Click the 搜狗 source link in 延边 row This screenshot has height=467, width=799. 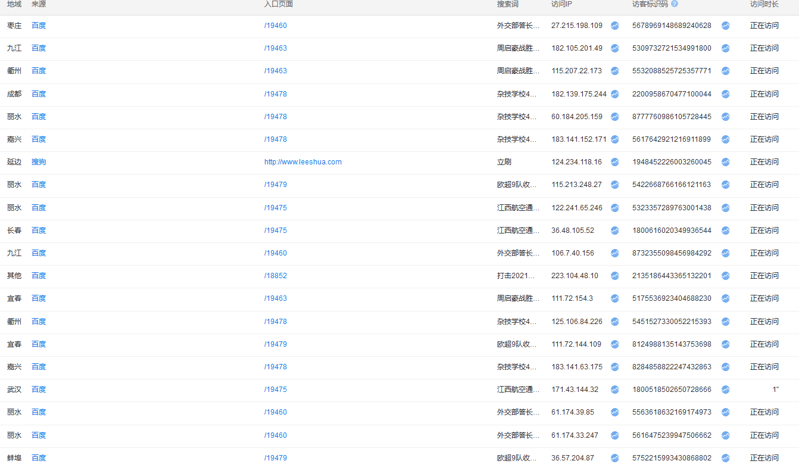click(38, 162)
